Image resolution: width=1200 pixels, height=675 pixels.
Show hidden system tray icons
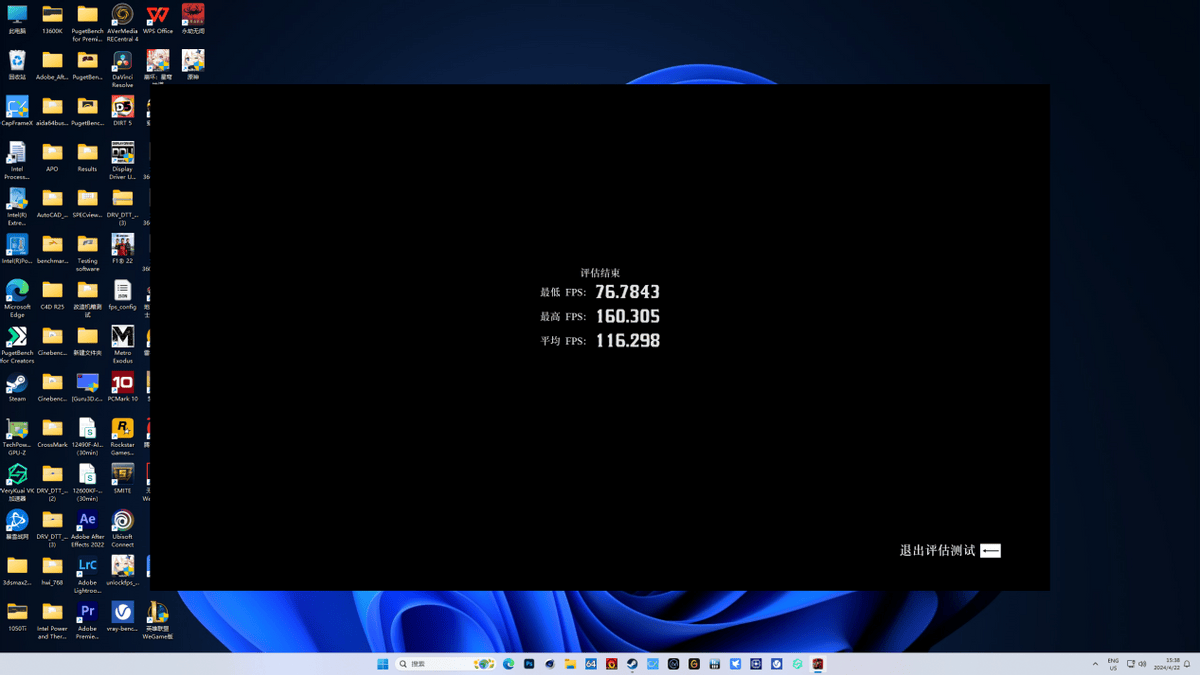point(1095,664)
